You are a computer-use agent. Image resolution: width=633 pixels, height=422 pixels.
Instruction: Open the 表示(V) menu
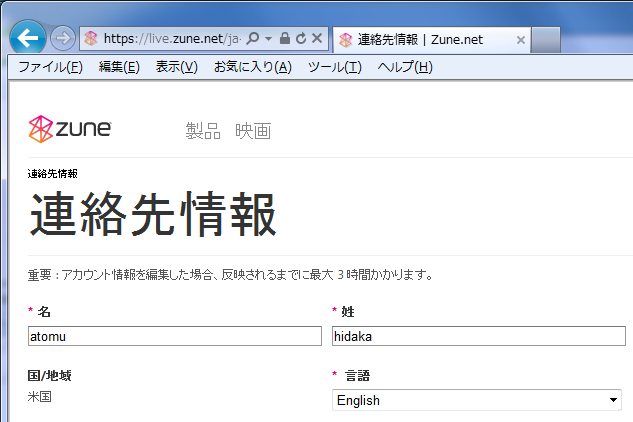tap(176, 67)
